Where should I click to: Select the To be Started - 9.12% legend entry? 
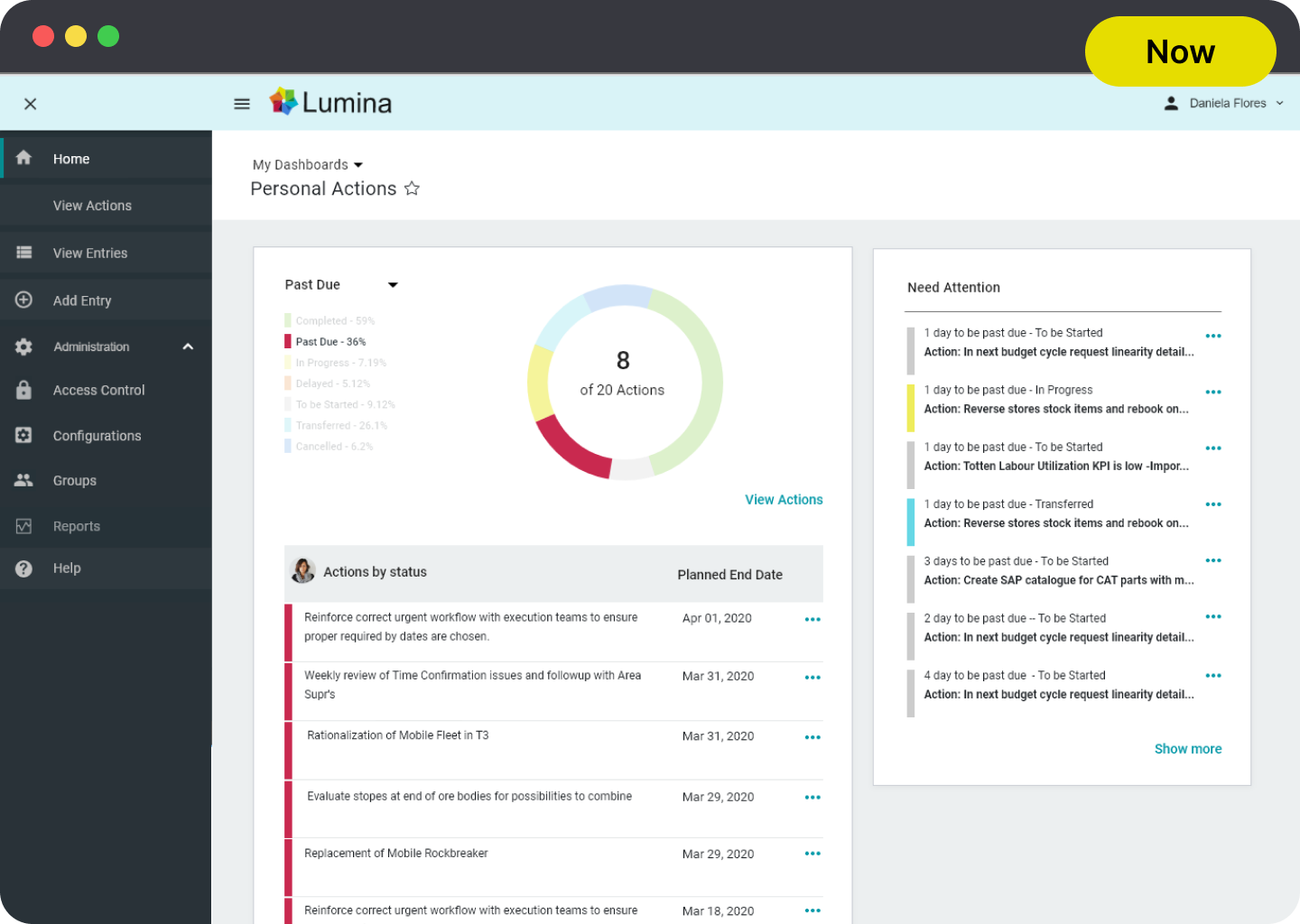coord(339,404)
